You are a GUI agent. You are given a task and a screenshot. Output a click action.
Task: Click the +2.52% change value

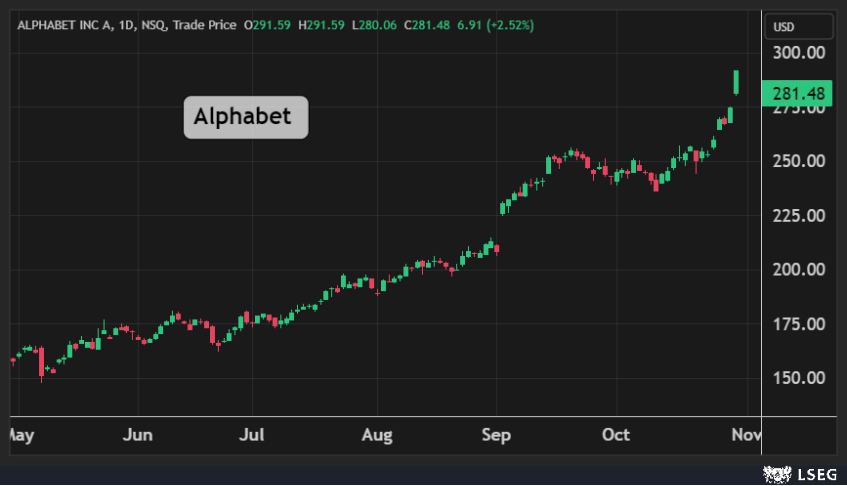tap(510, 25)
